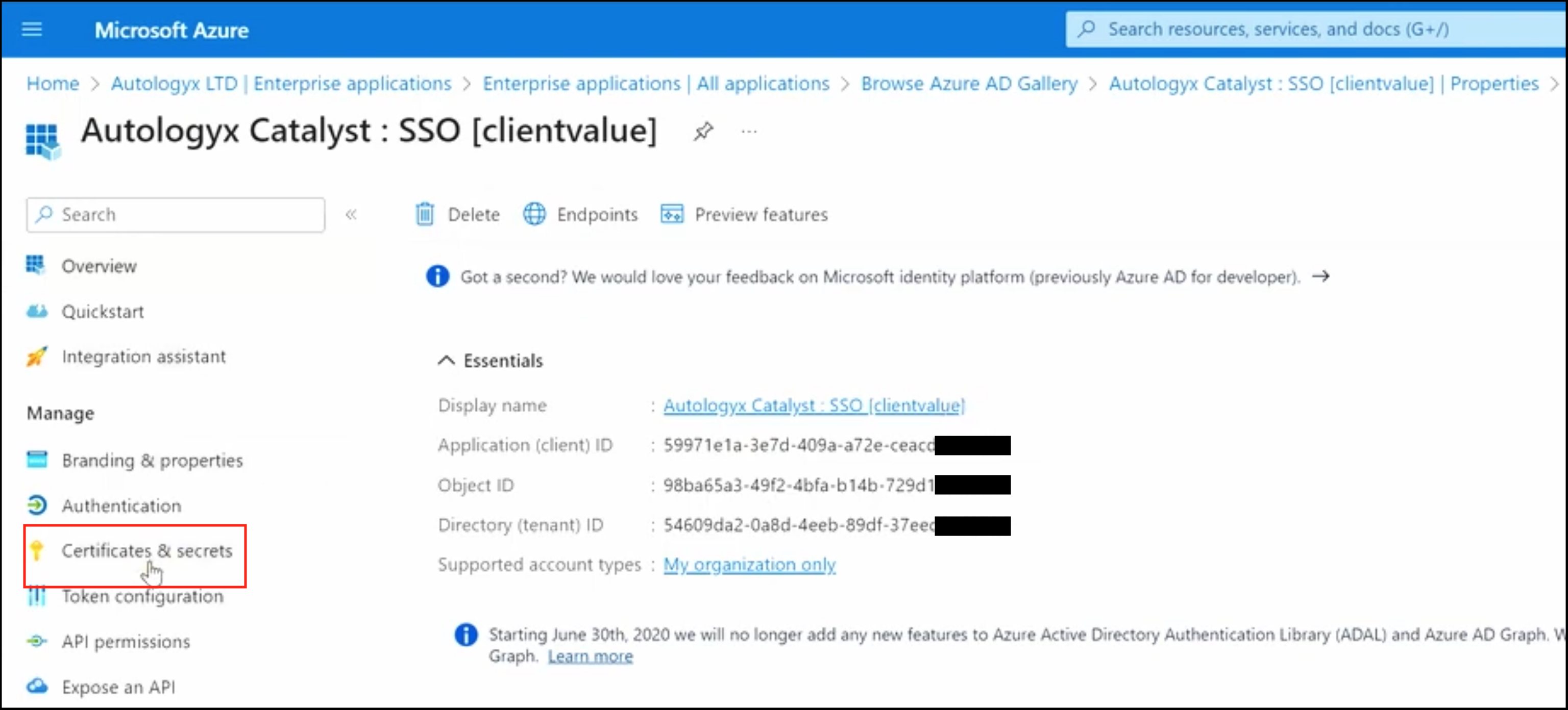
Task: Focus the sidebar Search field
Action: click(x=175, y=215)
